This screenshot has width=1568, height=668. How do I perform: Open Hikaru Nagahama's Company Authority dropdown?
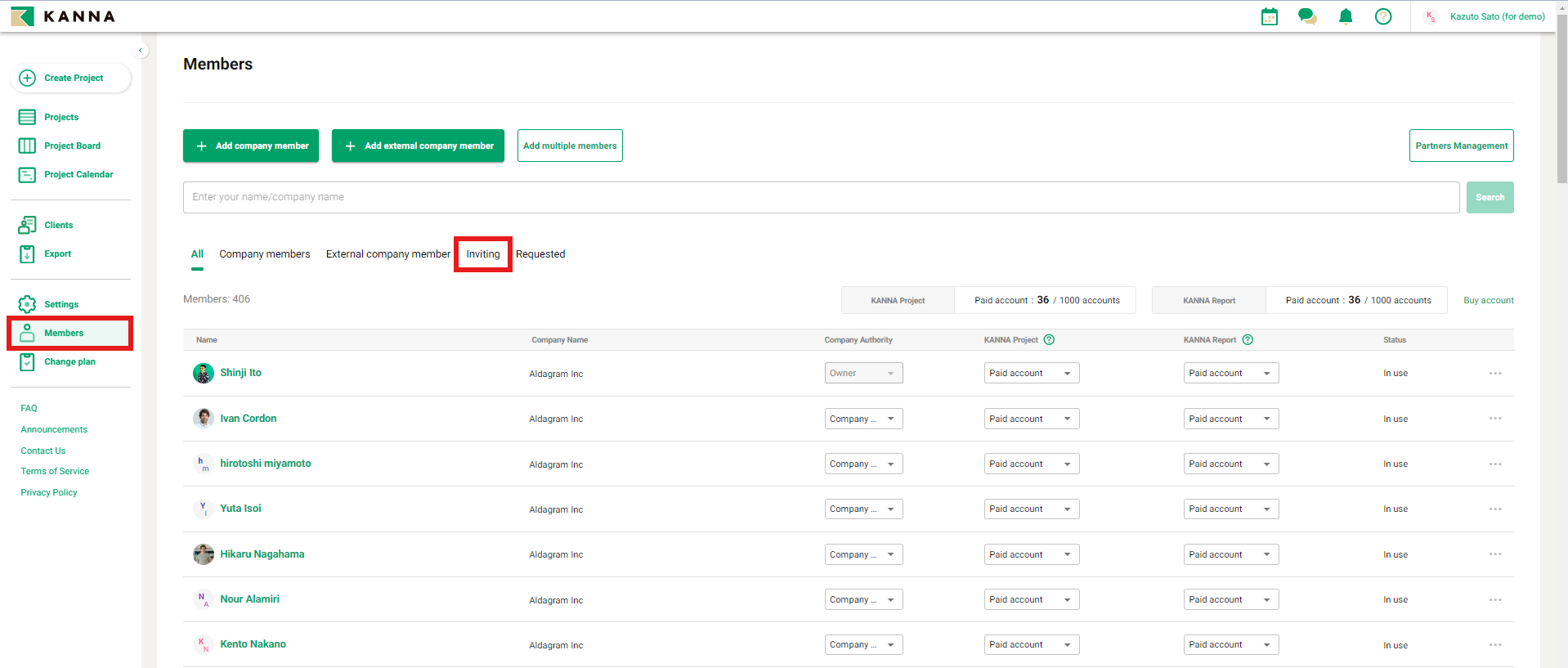coord(863,554)
